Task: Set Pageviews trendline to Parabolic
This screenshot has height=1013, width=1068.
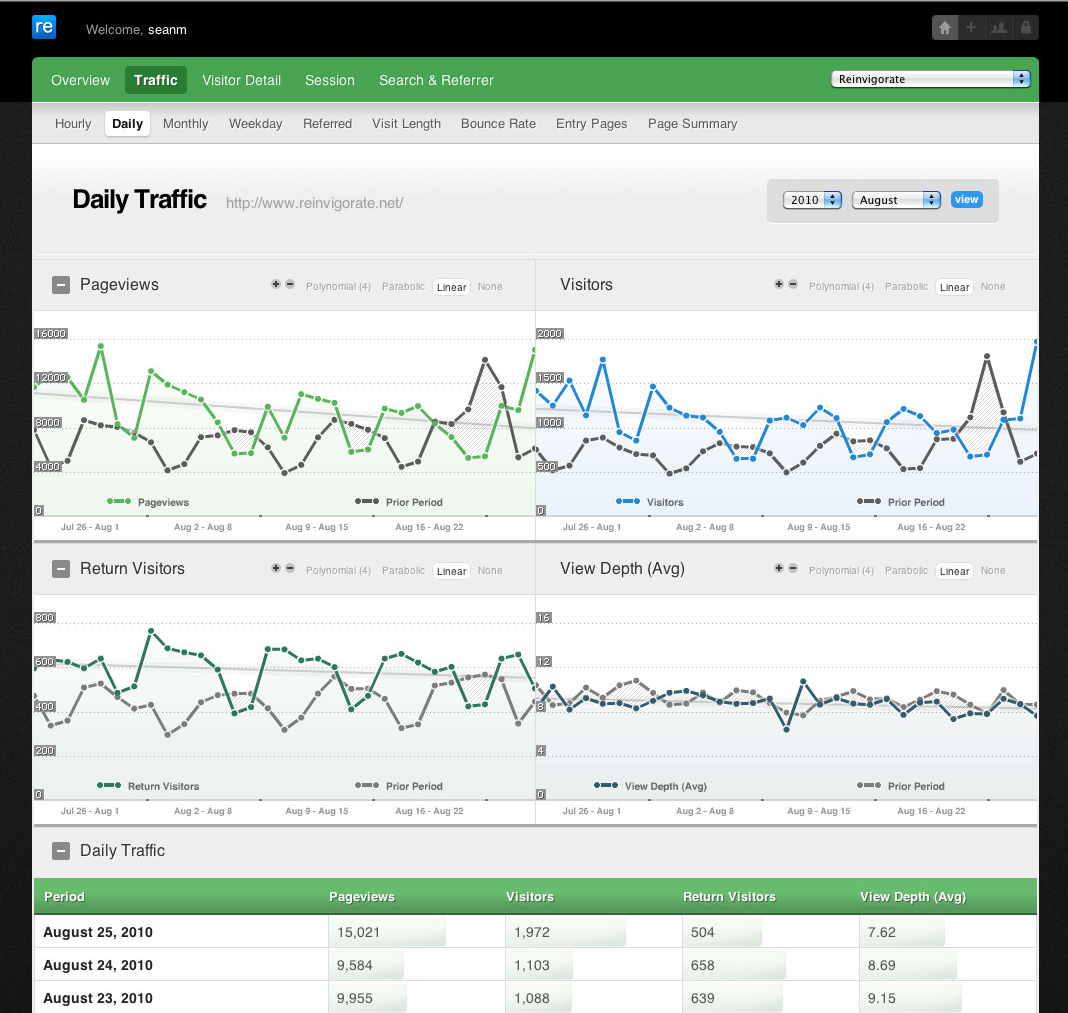Action: (x=403, y=287)
